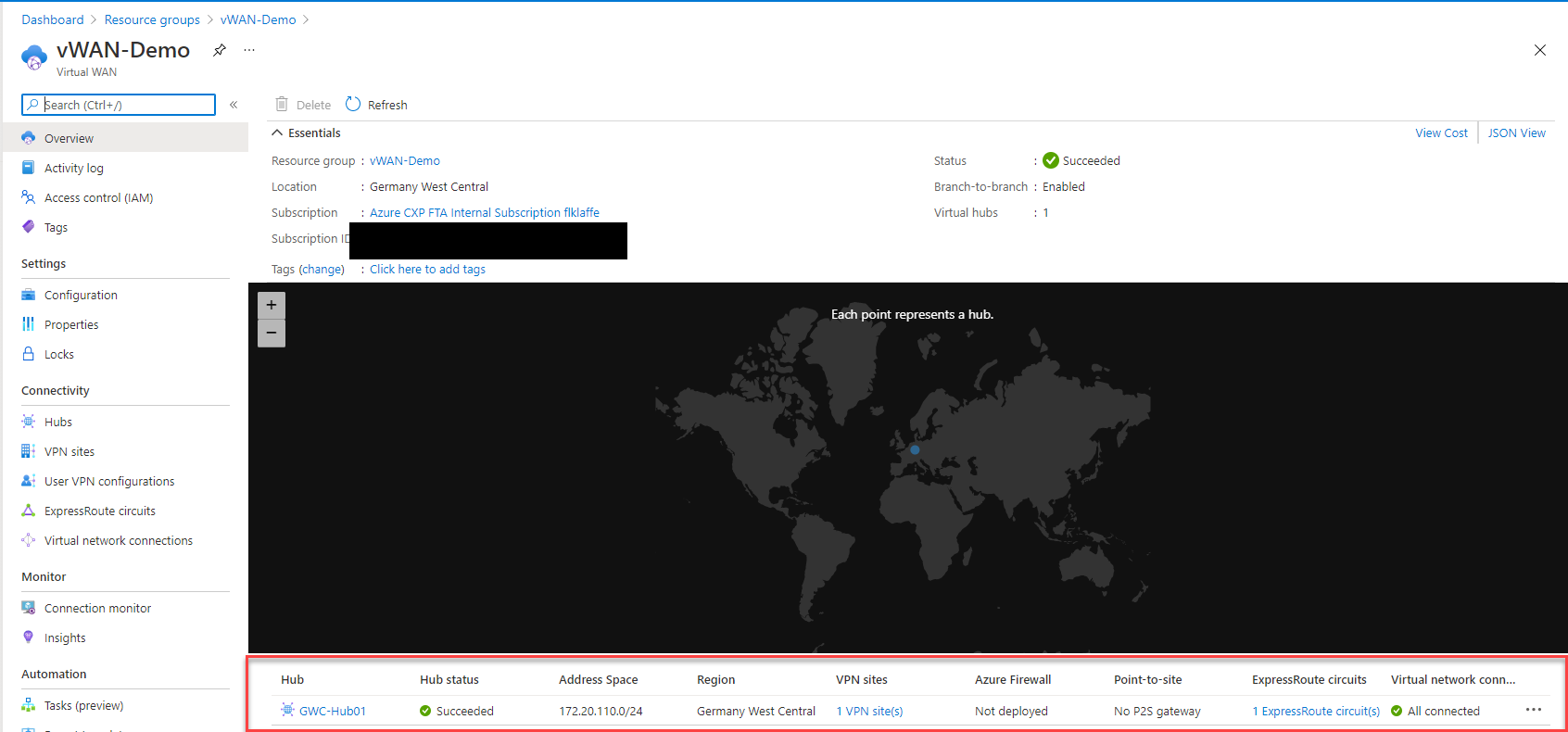Click the Hubs sidebar icon
The height and width of the screenshot is (732, 1568).
29,422
